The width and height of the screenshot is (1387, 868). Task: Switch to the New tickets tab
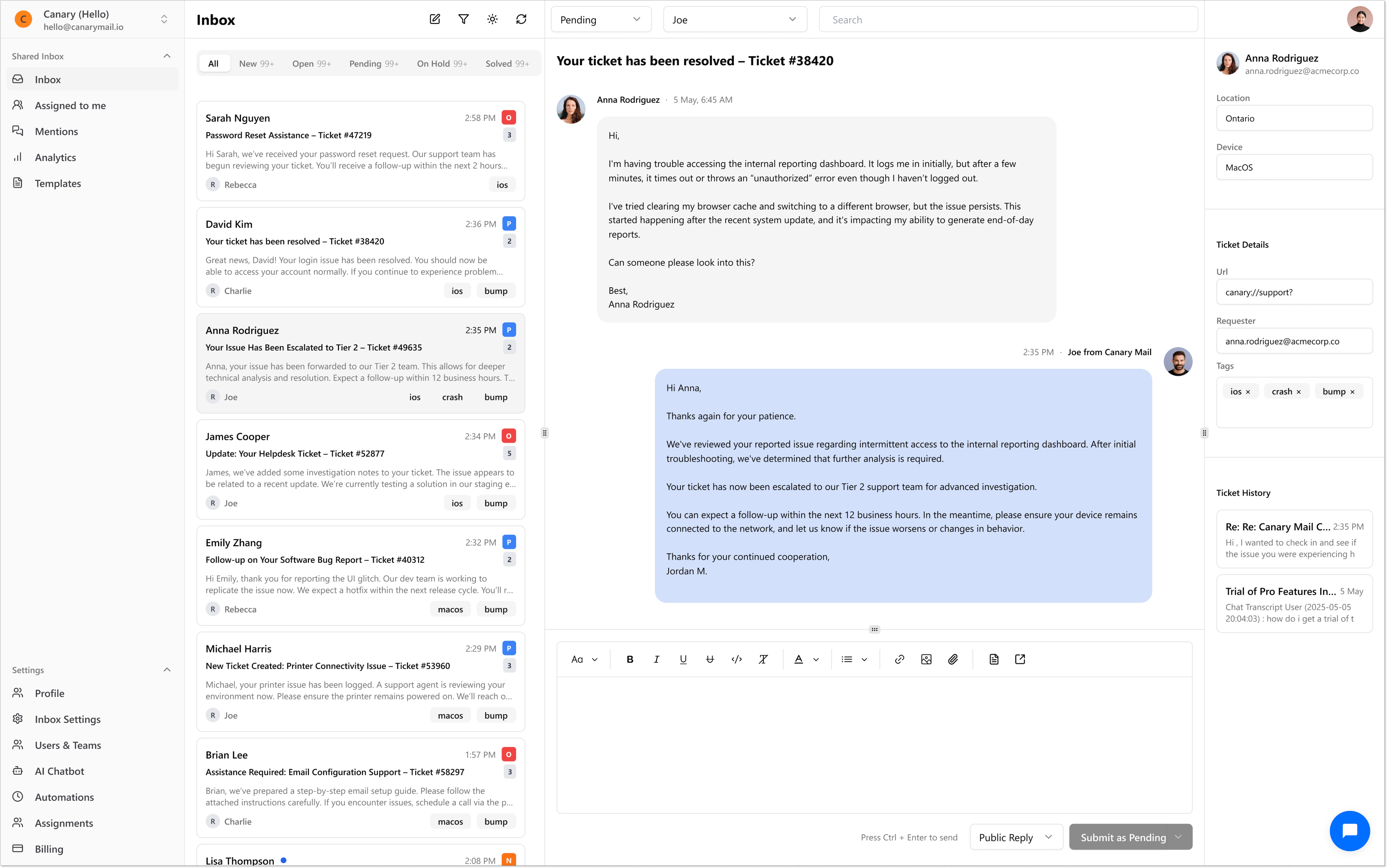pyautogui.click(x=256, y=64)
